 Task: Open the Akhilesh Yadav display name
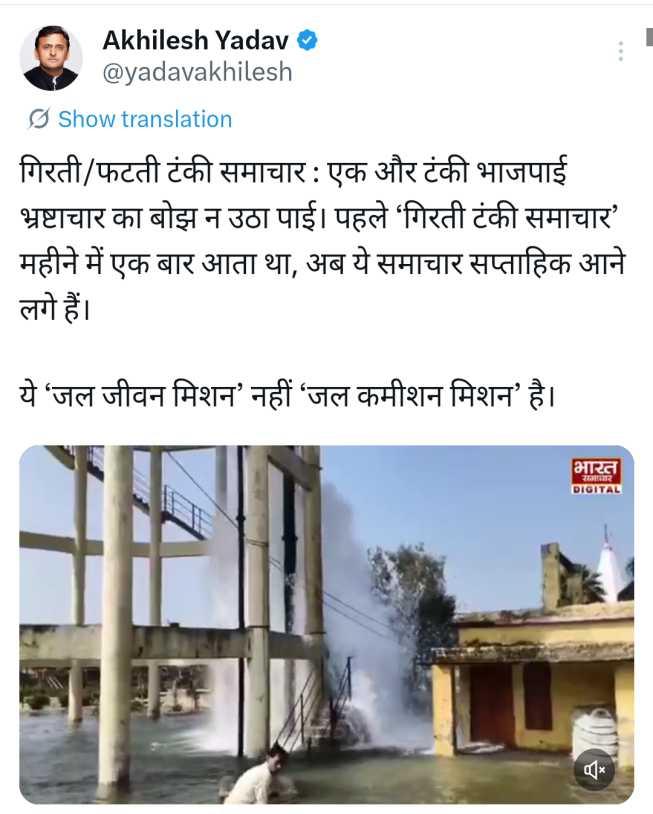pos(196,40)
